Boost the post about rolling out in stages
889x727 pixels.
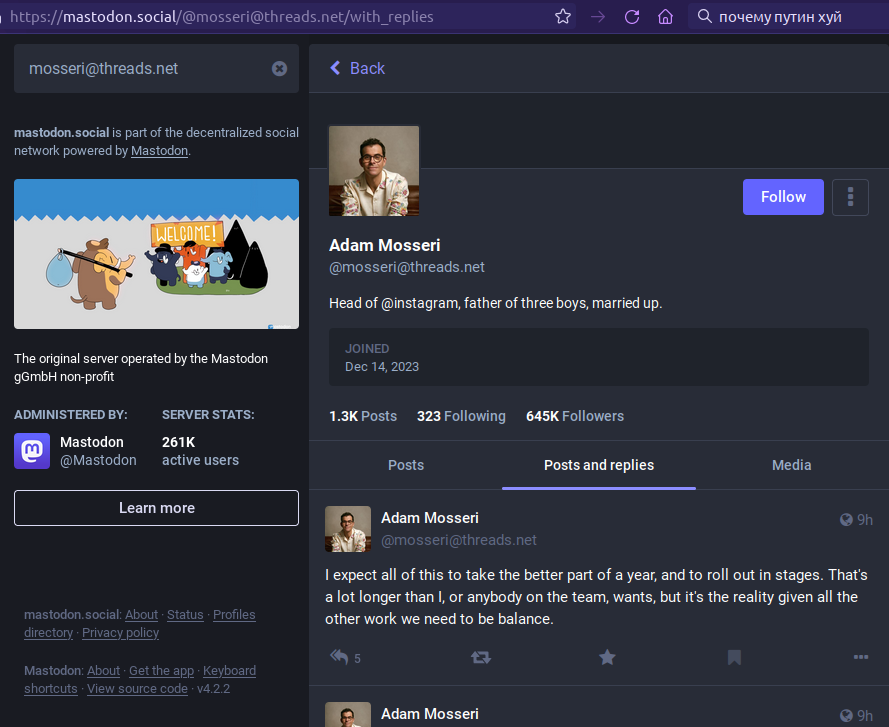pyautogui.click(x=480, y=657)
